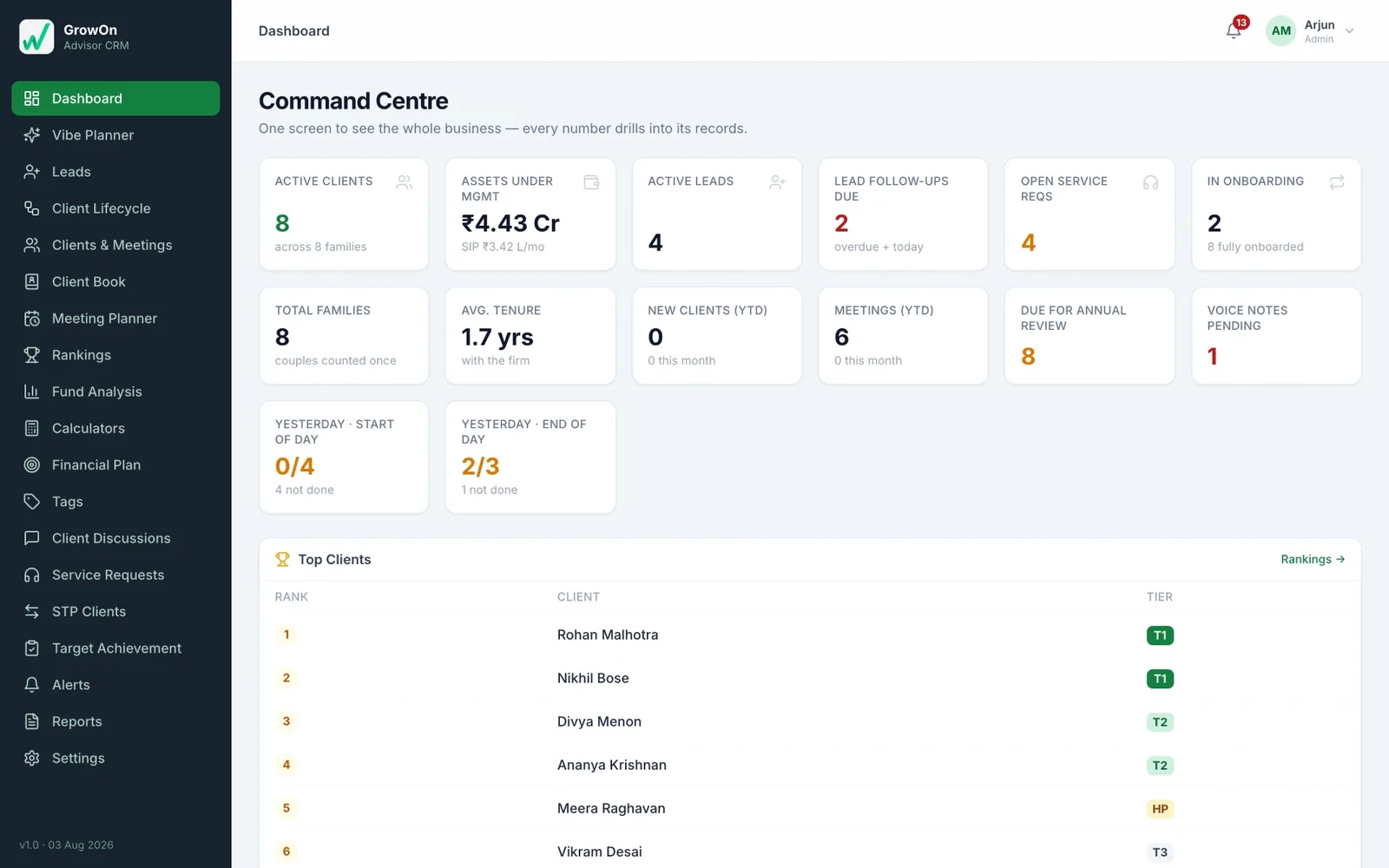This screenshot has height=868, width=1389.
Task: Click the Client Book sidebar icon
Action: point(32,281)
